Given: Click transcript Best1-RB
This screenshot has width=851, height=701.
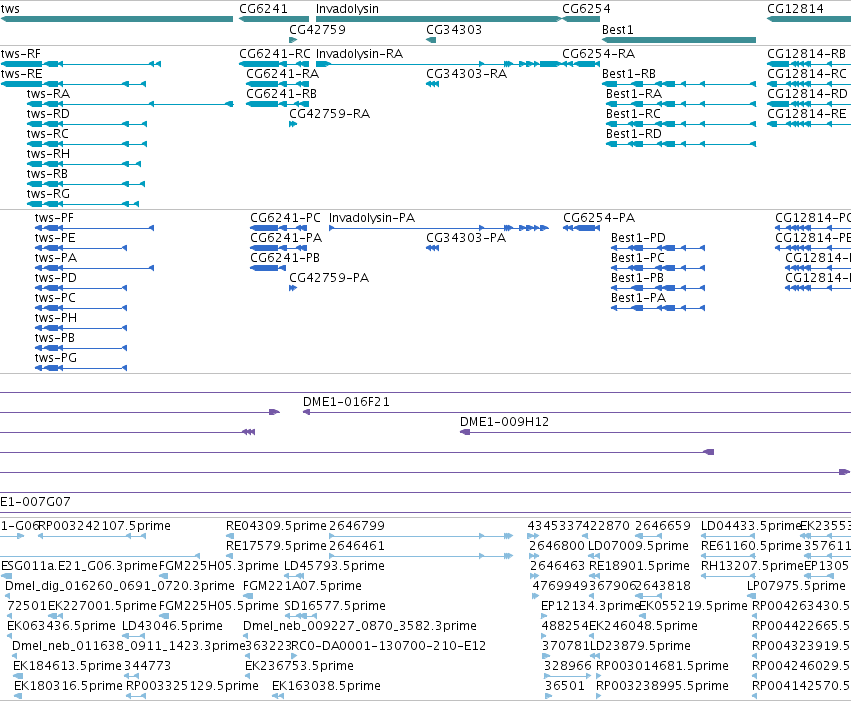Looking at the screenshot, I should point(629,74).
